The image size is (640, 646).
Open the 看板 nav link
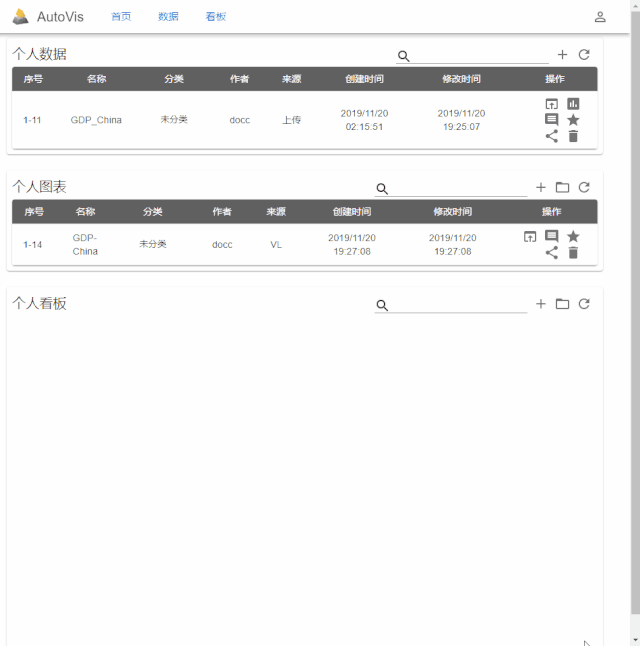point(216,16)
